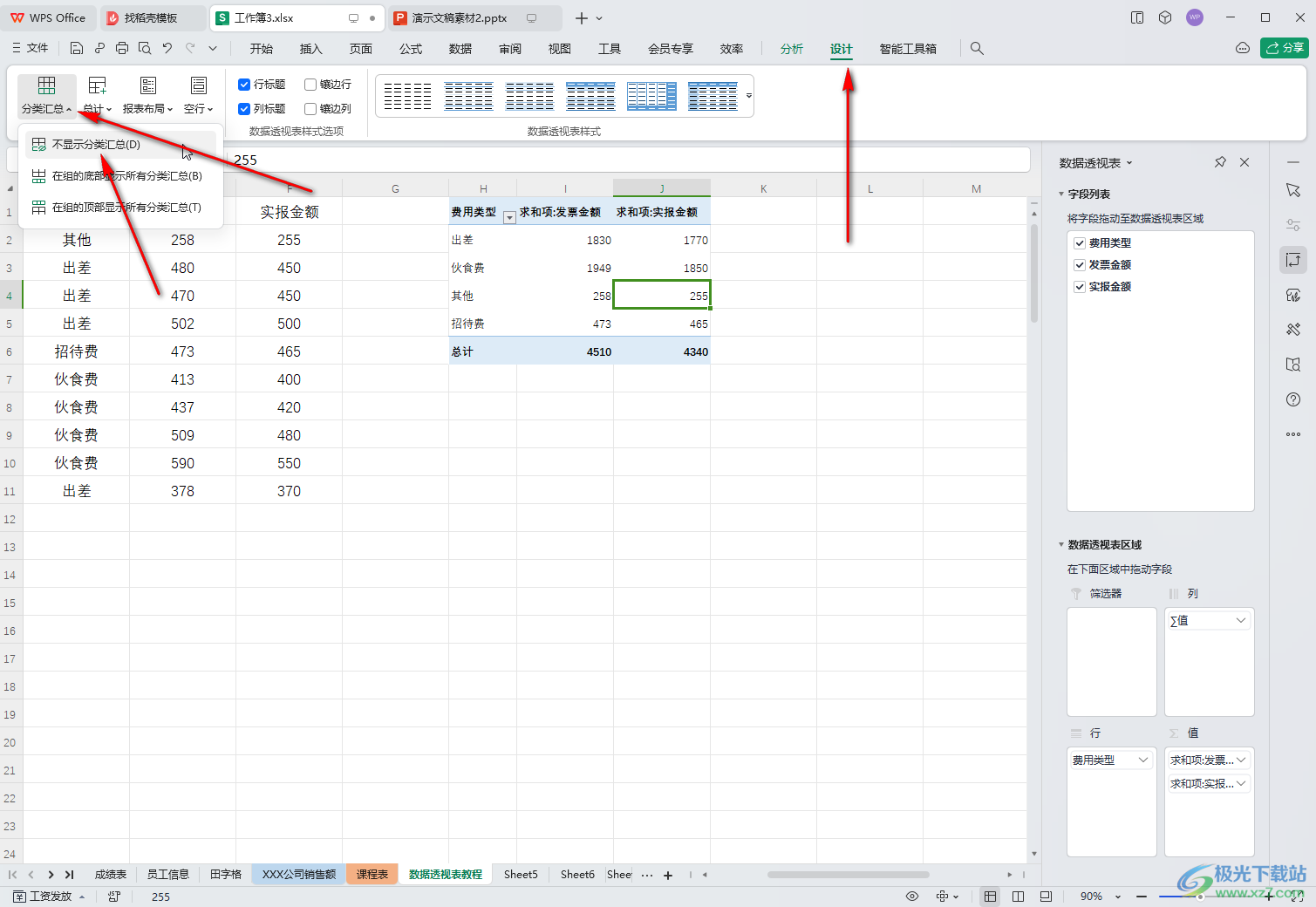Collapse the 字段列表 section

click(1061, 194)
